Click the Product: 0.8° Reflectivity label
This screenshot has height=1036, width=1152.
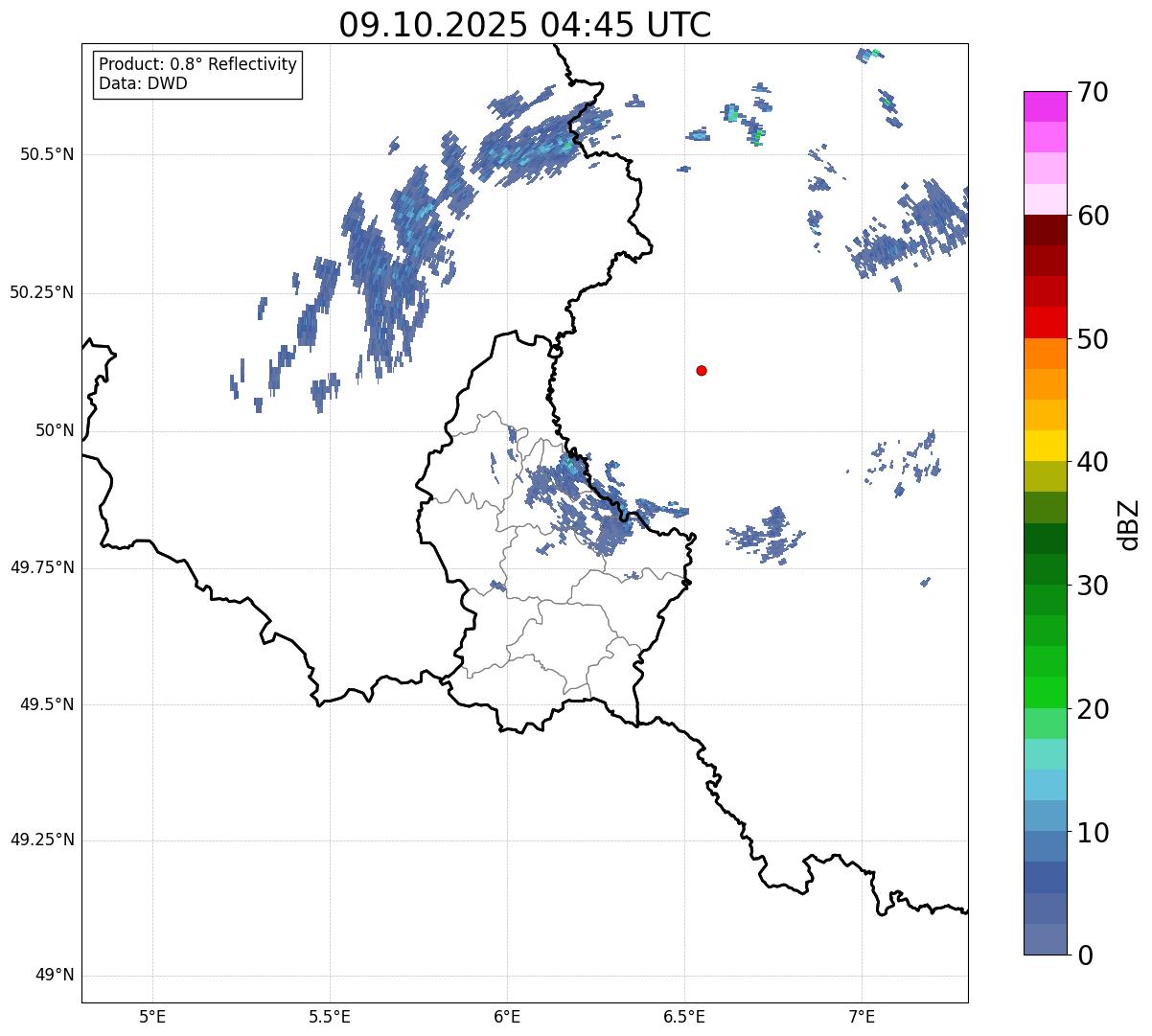click(198, 64)
